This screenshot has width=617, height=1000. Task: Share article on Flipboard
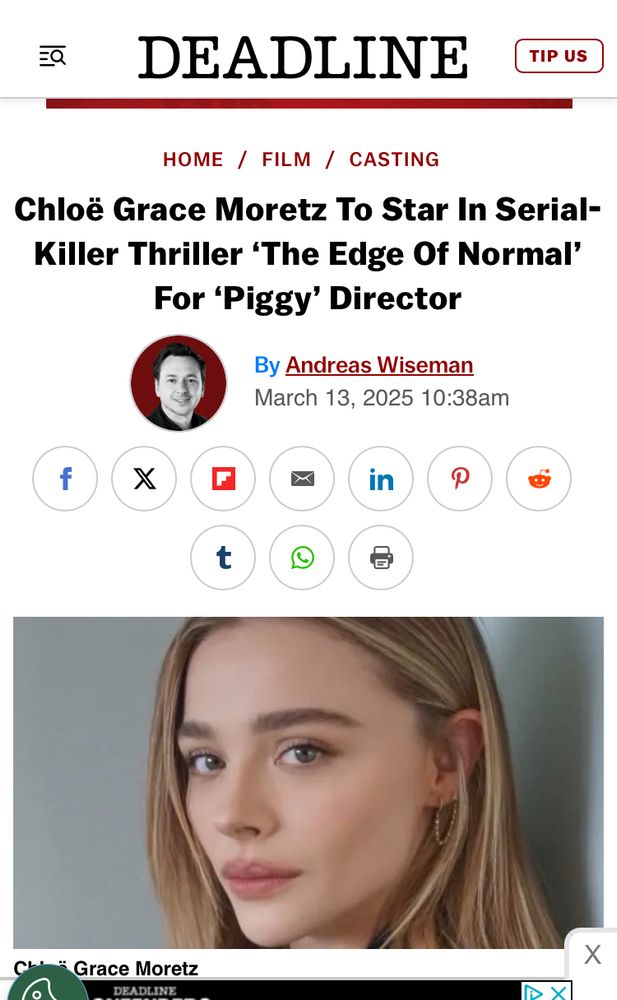223,479
